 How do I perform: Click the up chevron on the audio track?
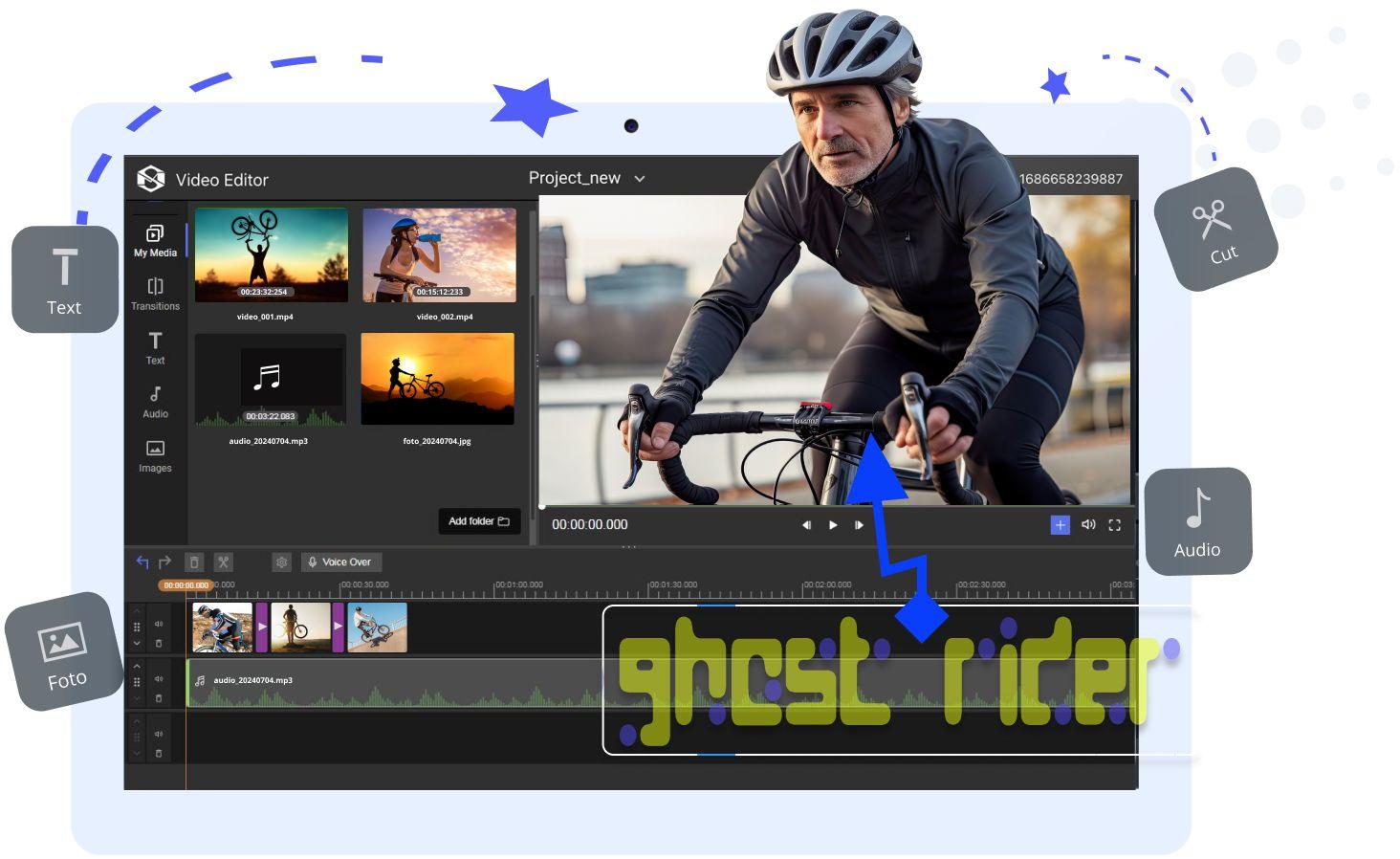(x=137, y=666)
